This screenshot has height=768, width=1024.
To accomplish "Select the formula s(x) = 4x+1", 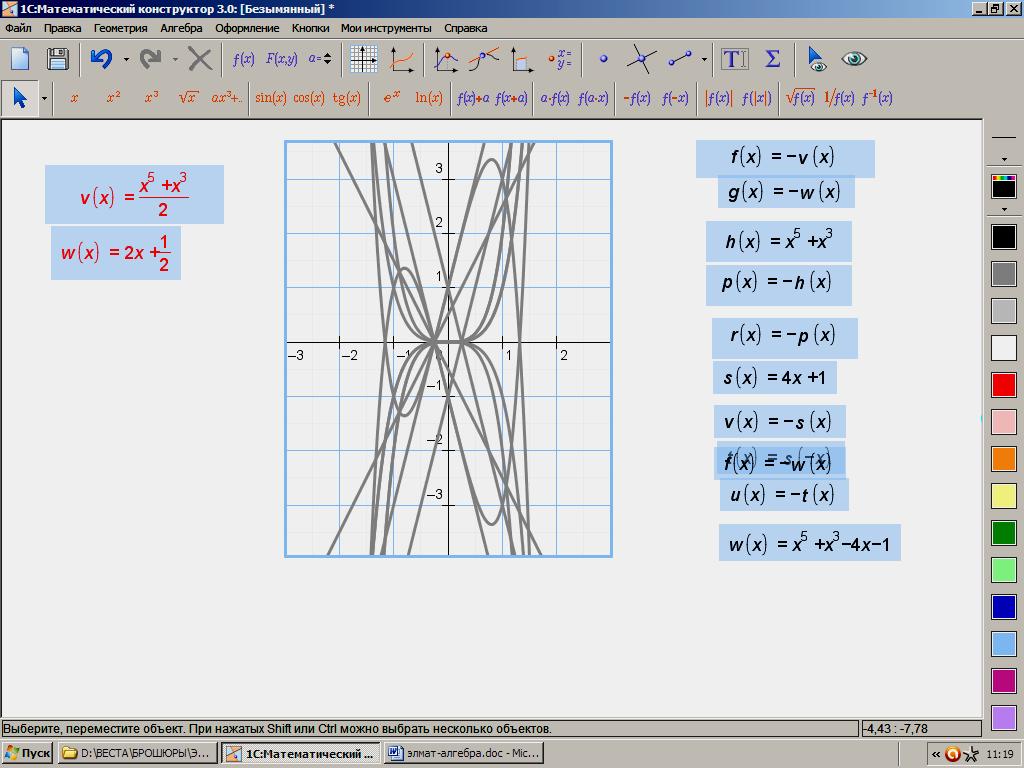I will [775, 377].
